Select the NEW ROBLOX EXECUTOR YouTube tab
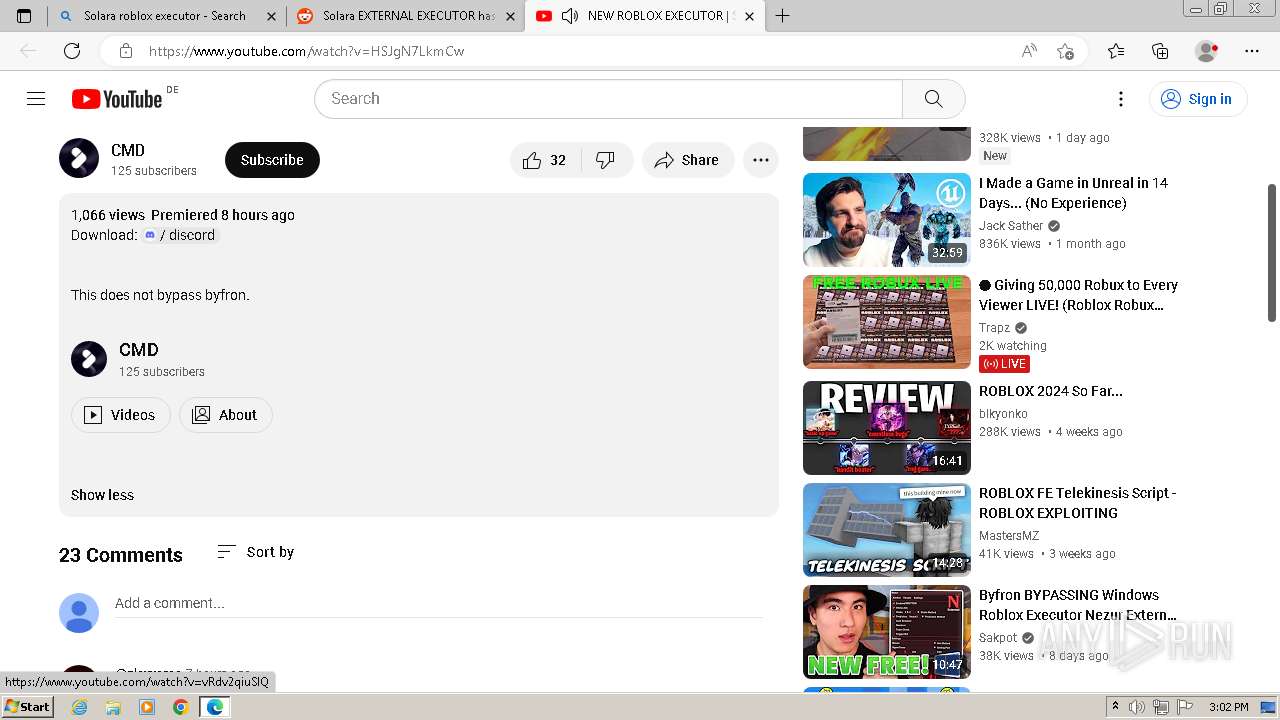Screen dimensions: 1280x720 pyautogui.click(x=645, y=16)
